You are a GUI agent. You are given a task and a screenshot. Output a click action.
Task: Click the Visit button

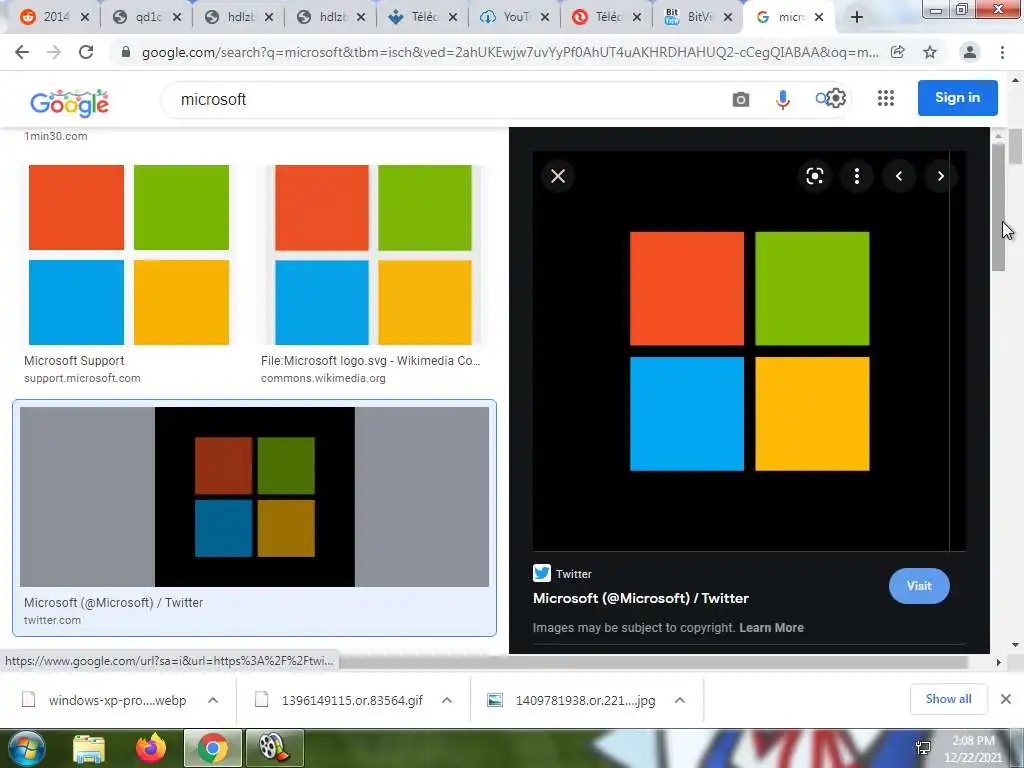tap(919, 586)
